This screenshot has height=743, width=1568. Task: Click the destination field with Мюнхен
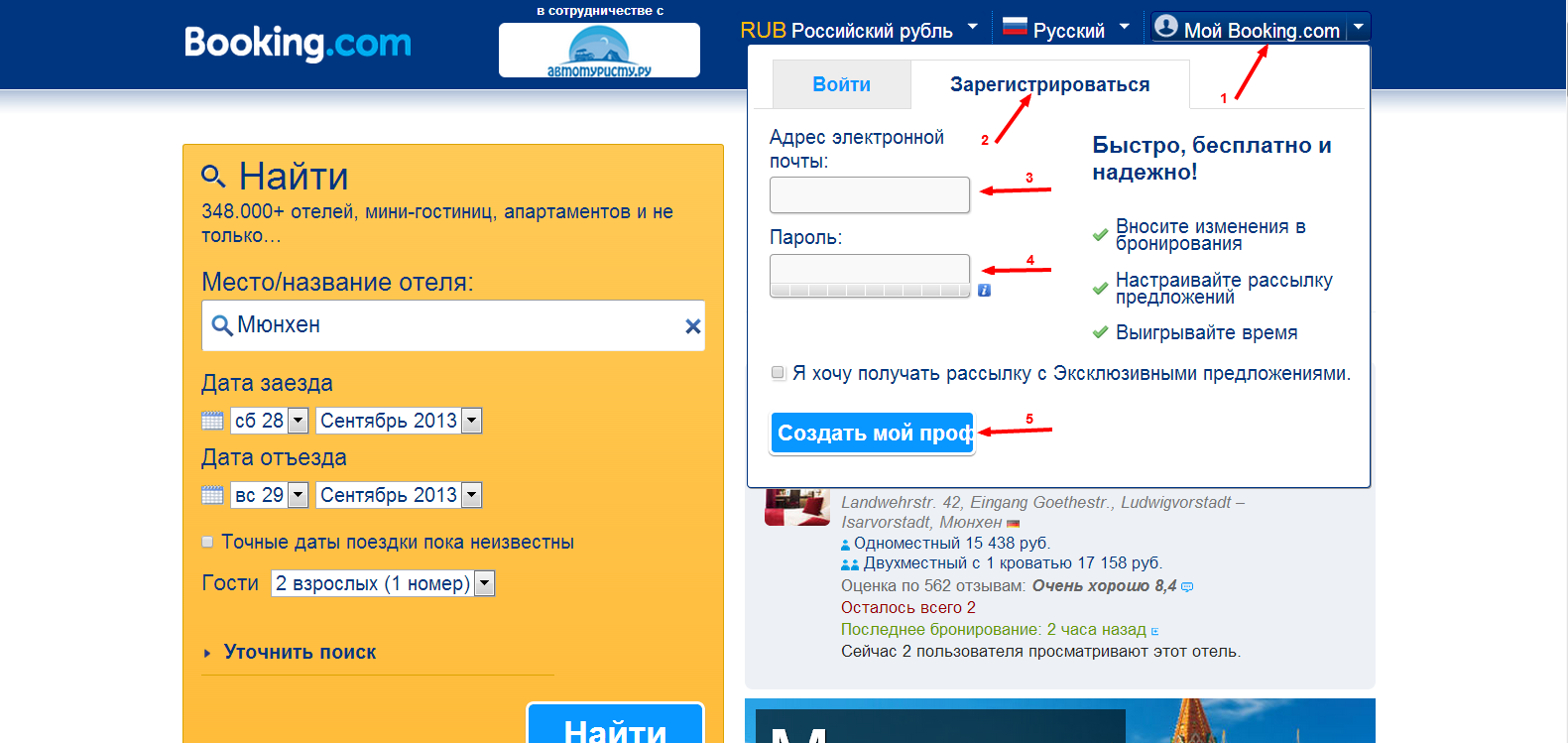(453, 325)
